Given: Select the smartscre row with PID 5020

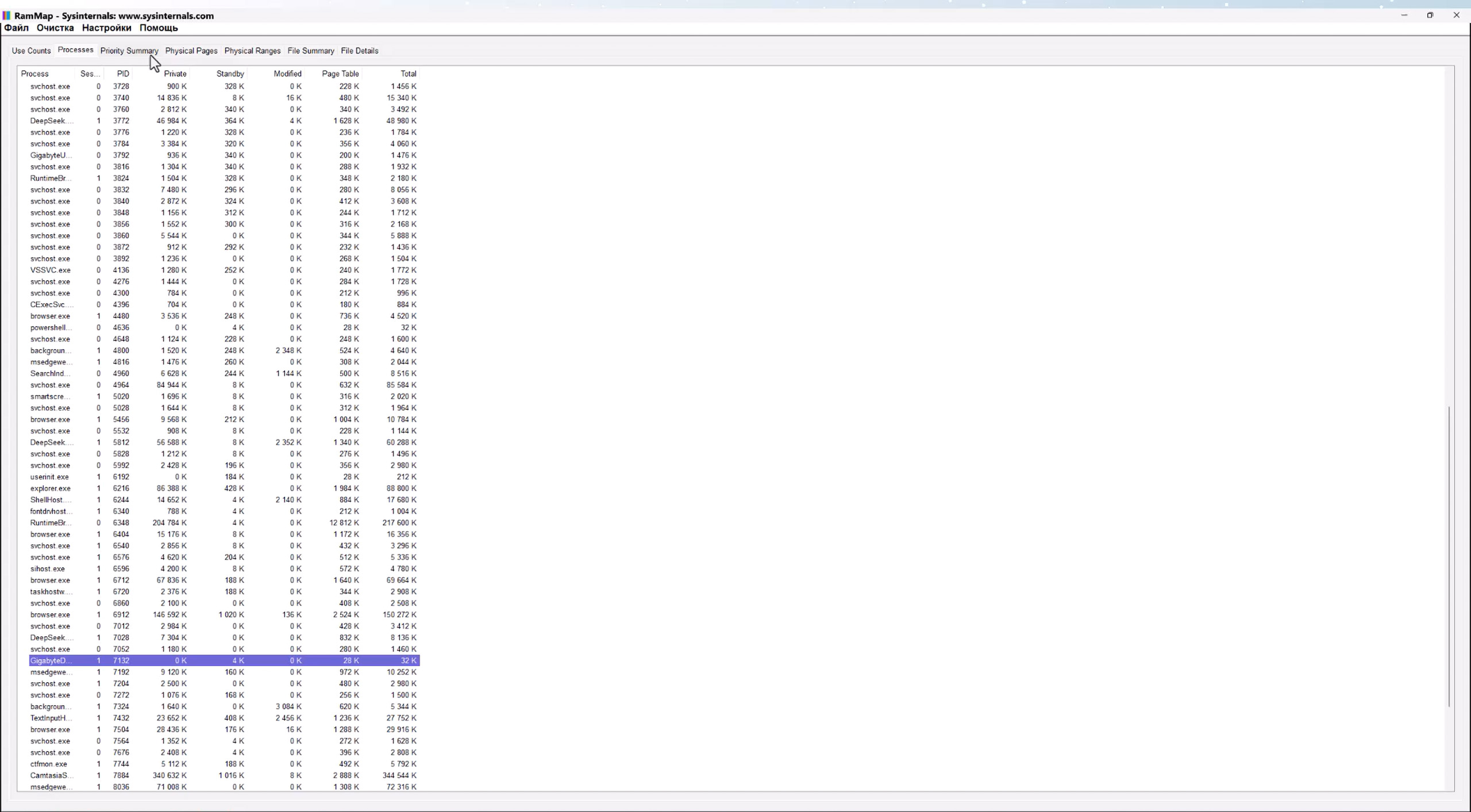Looking at the screenshot, I should pyautogui.click(x=224, y=396).
